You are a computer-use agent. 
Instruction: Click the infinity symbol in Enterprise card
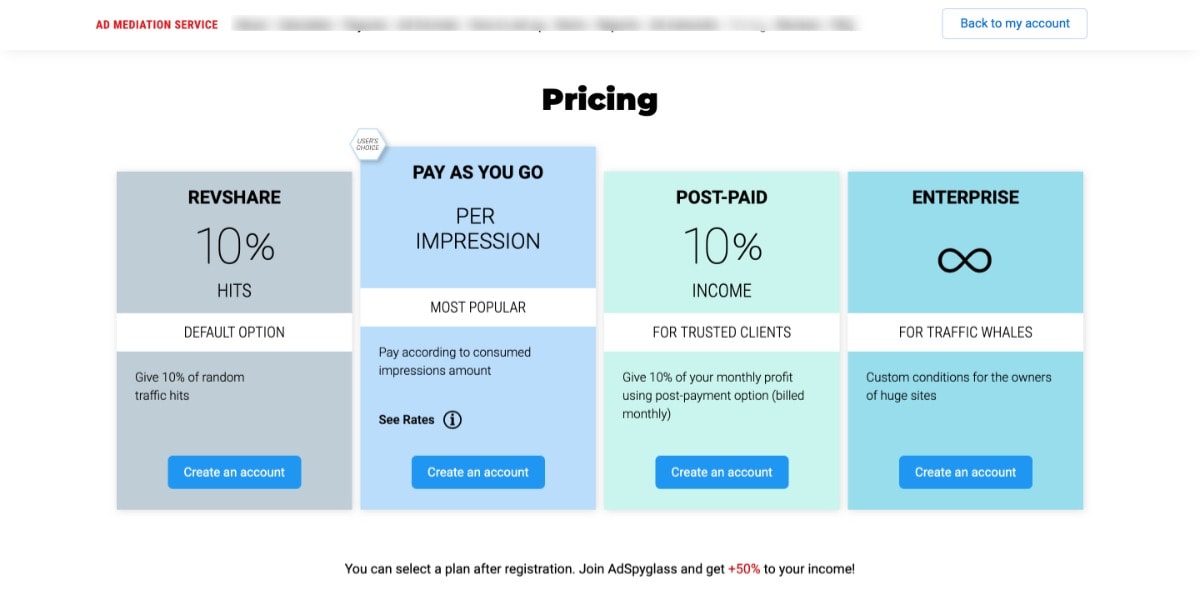[x=965, y=261]
